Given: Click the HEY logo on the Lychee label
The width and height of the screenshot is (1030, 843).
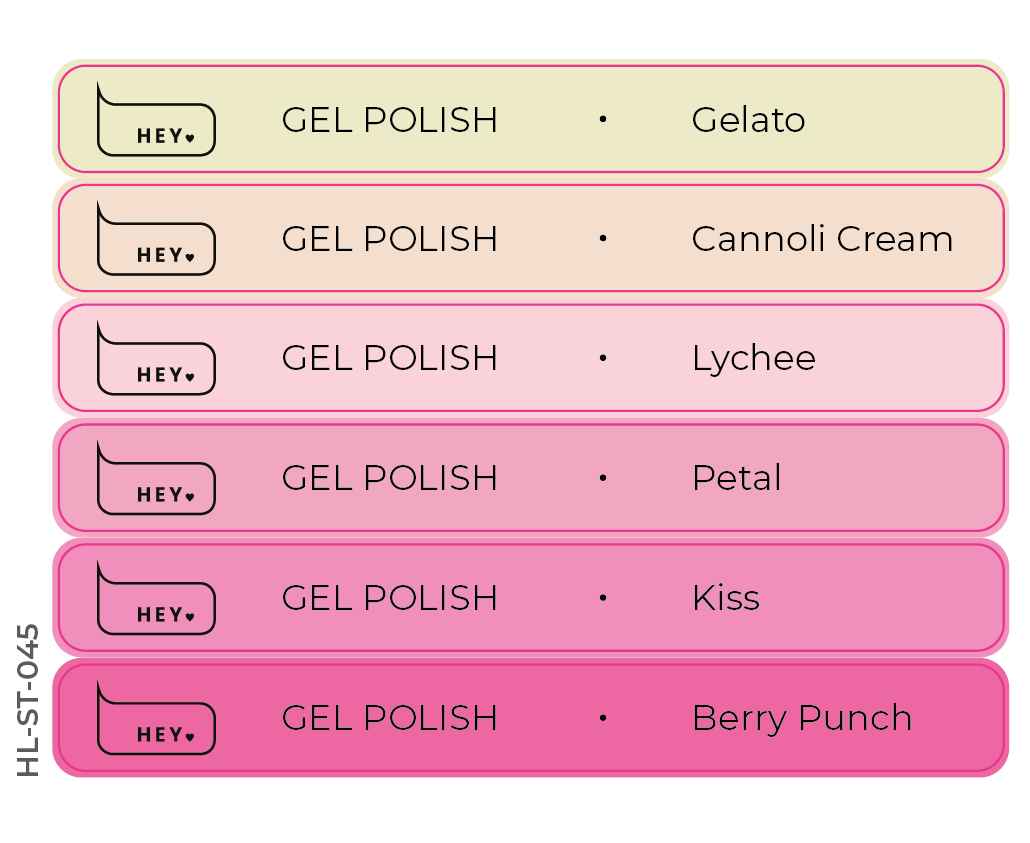Looking at the screenshot, I should click(x=156, y=361).
